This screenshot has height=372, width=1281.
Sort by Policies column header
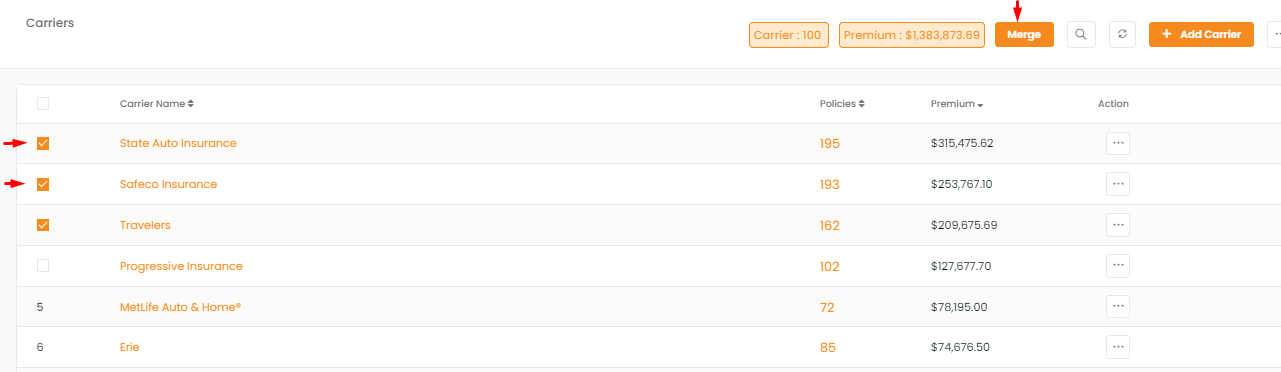pos(842,103)
